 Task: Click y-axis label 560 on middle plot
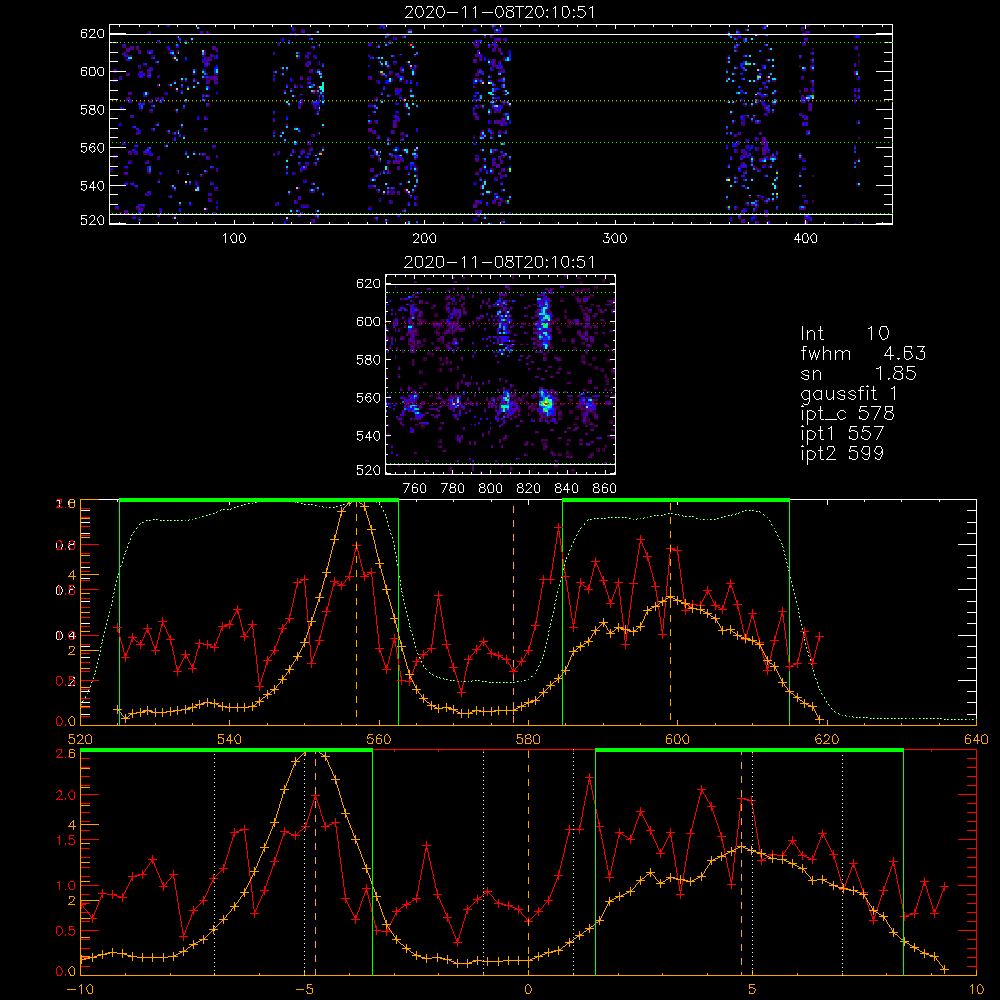pyautogui.click(x=369, y=398)
